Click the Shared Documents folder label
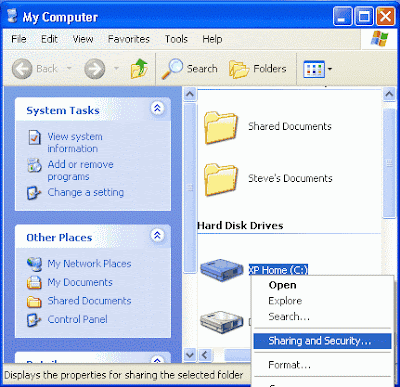 (x=290, y=126)
